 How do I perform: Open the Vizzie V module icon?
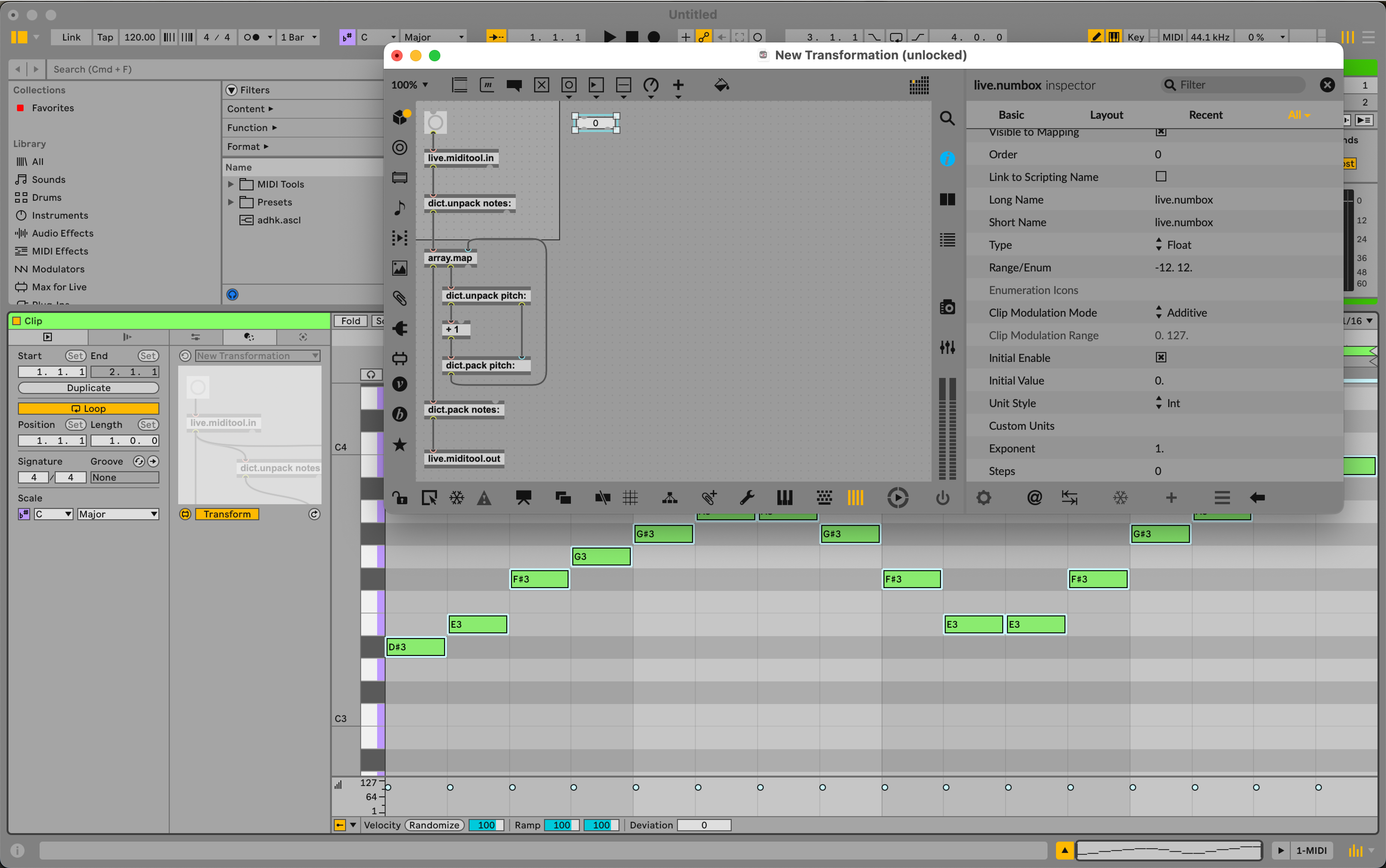tap(400, 384)
